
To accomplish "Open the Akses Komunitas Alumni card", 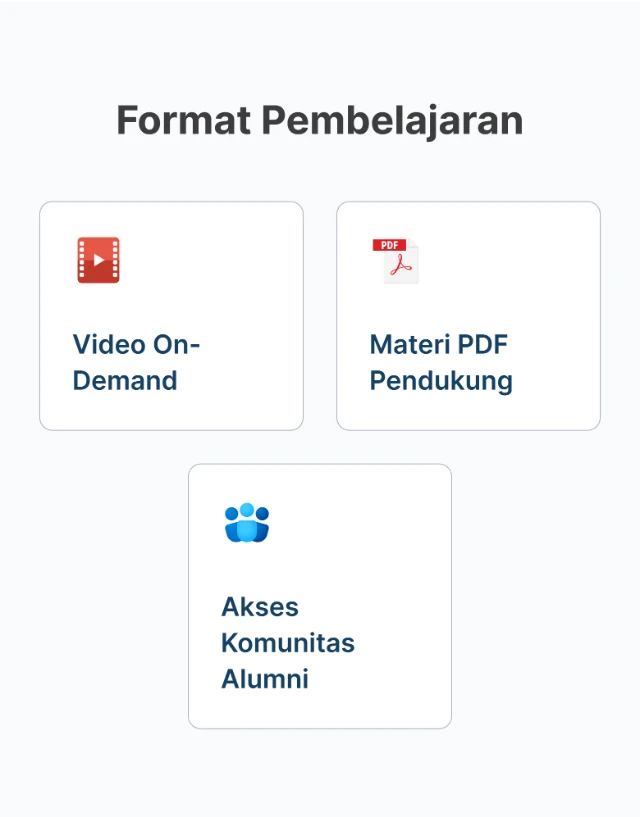I will [x=320, y=596].
